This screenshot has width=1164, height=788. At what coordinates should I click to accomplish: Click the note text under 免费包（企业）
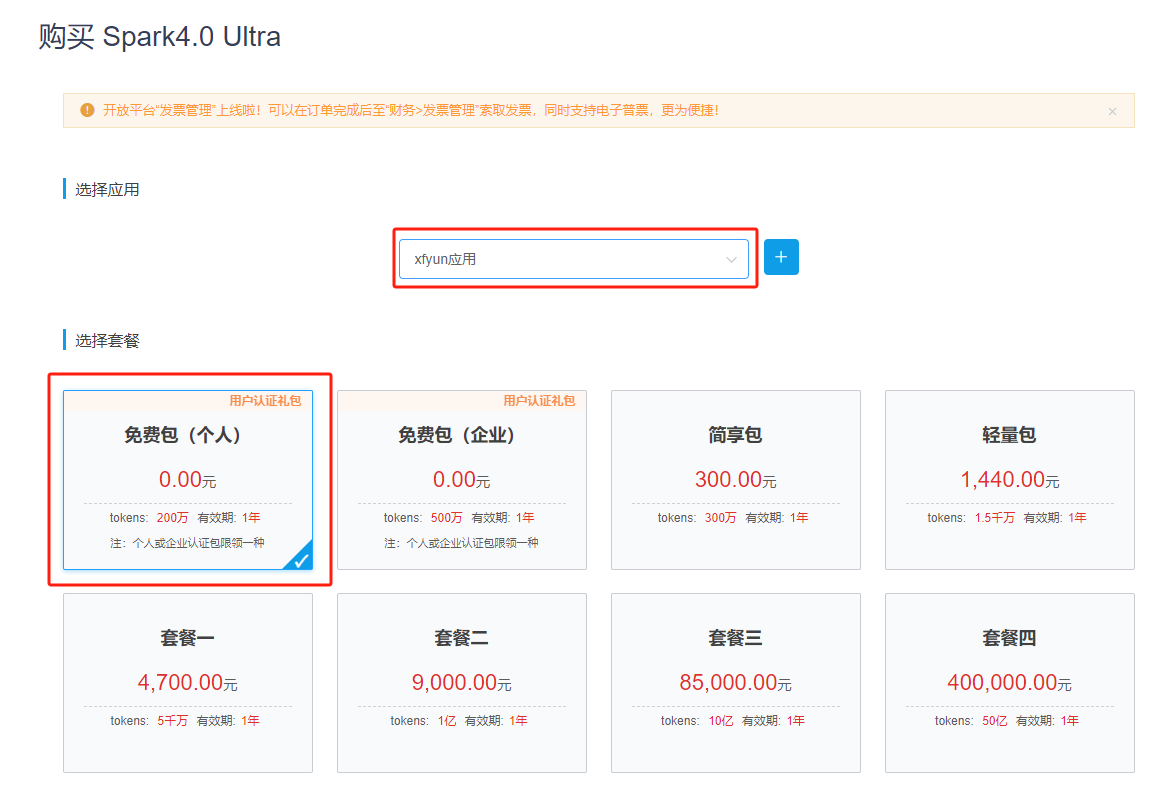click(x=461, y=543)
